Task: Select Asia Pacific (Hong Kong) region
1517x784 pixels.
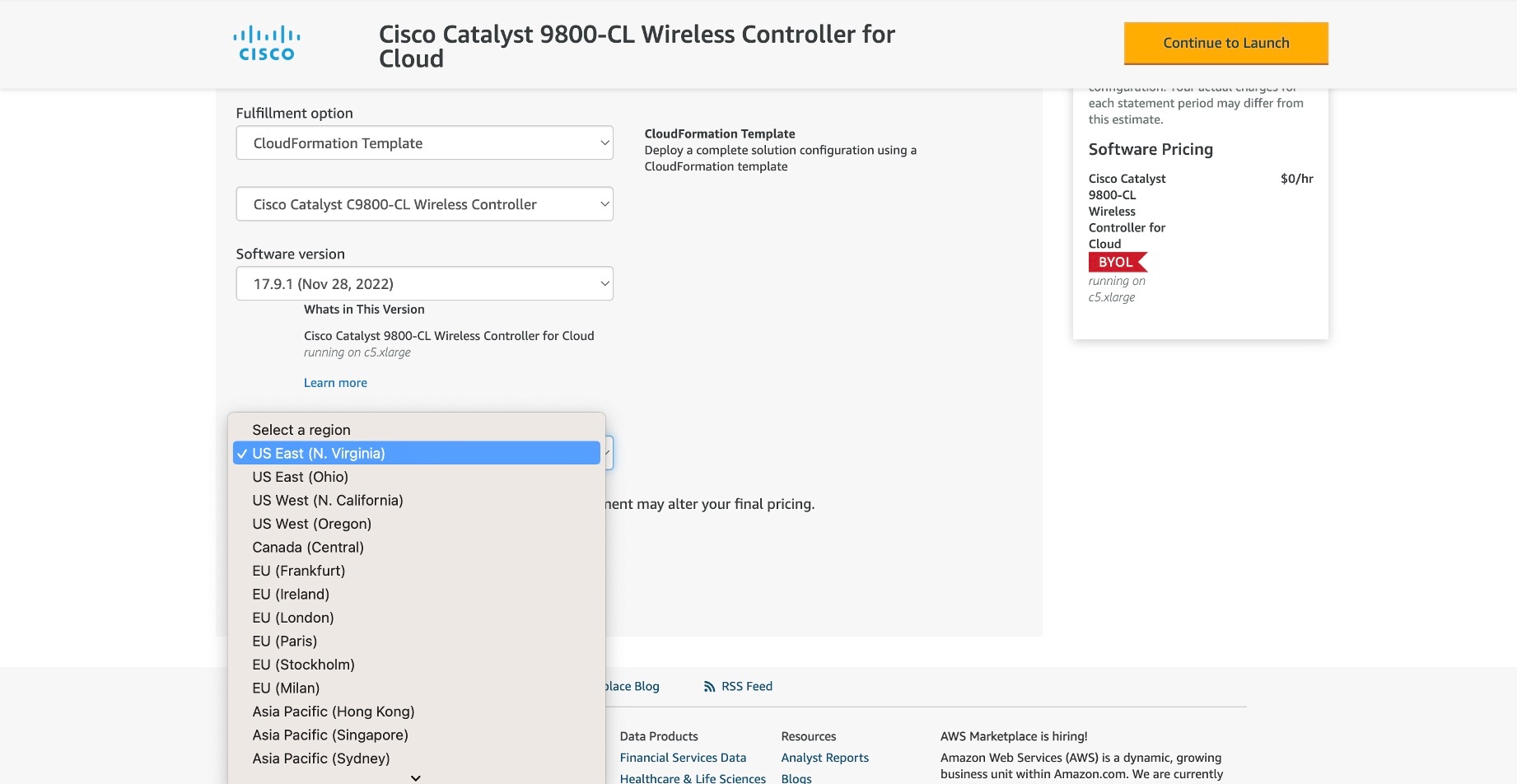Action: 334,712
